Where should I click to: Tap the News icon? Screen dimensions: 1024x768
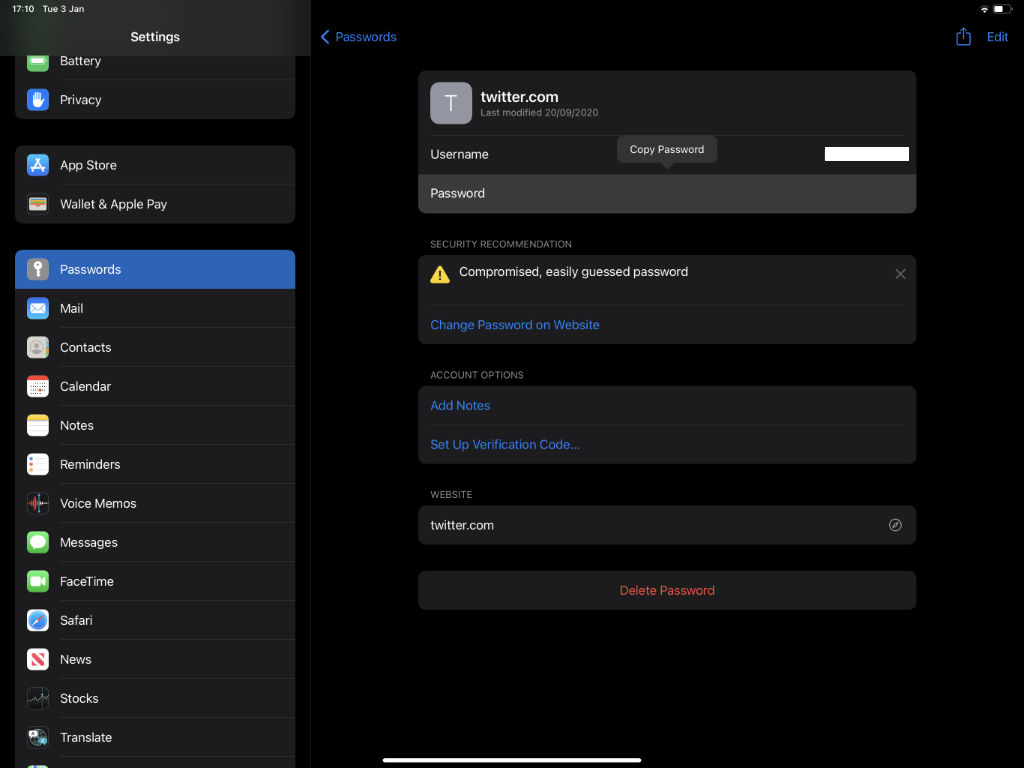point(38,660)
